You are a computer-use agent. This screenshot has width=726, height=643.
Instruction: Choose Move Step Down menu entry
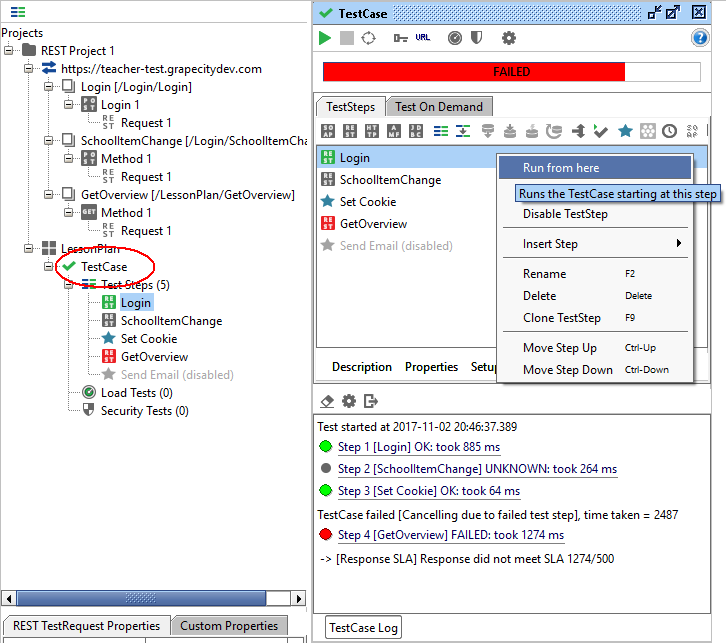pyautogui.click(x=595, y=370)
